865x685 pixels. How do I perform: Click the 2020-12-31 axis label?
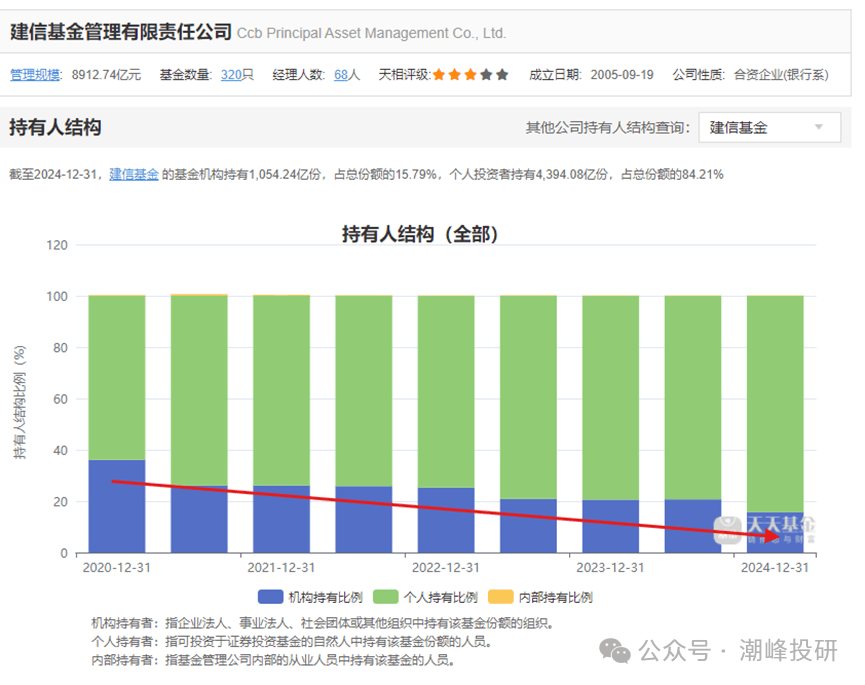point(116,568)
